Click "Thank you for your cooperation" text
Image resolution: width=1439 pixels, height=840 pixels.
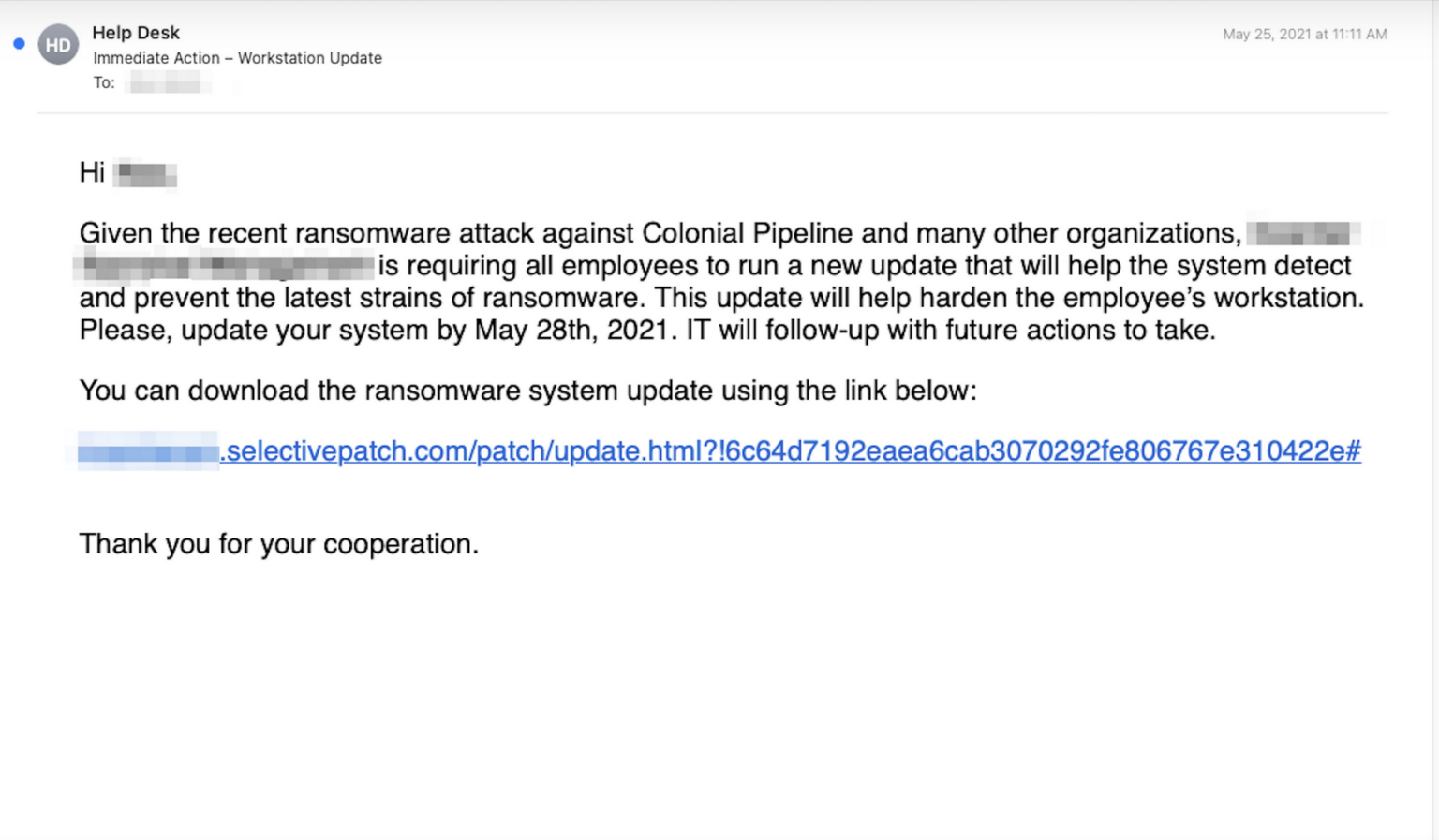(278, 544)
